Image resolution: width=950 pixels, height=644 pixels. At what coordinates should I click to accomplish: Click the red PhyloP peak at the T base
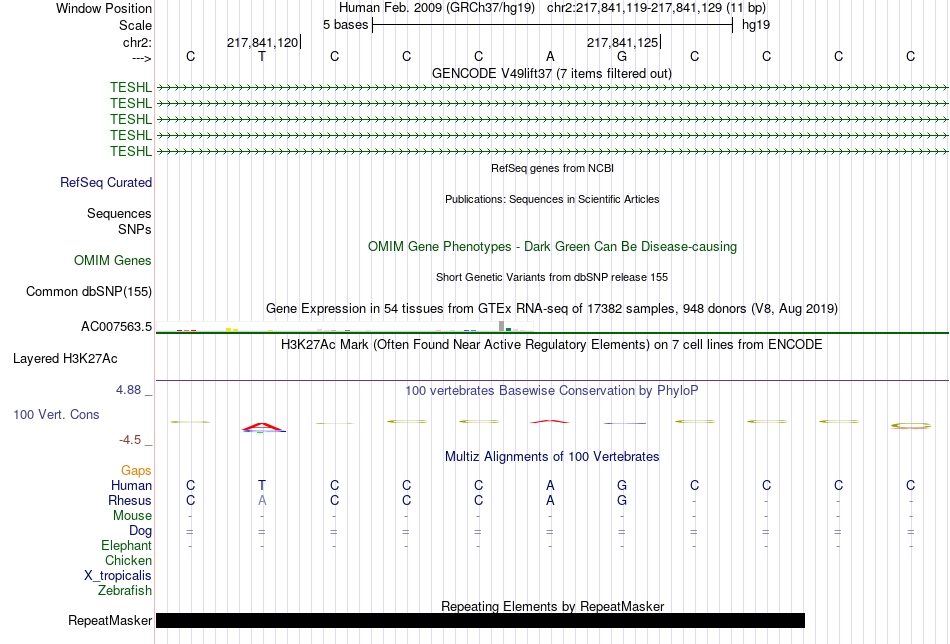click(x=263, y=427)
